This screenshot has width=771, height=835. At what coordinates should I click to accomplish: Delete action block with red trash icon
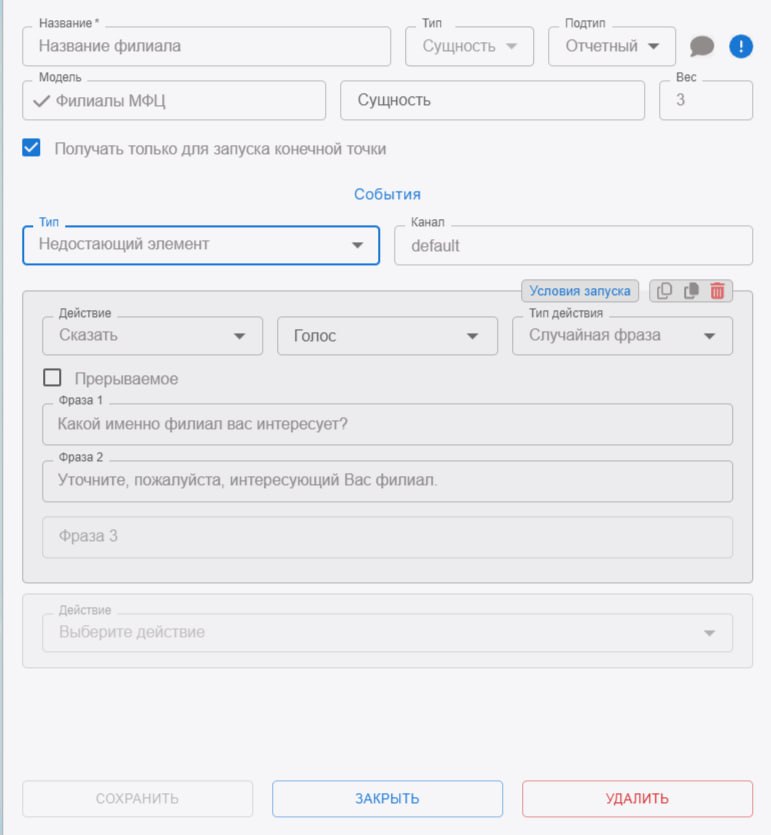coord(717,291)
